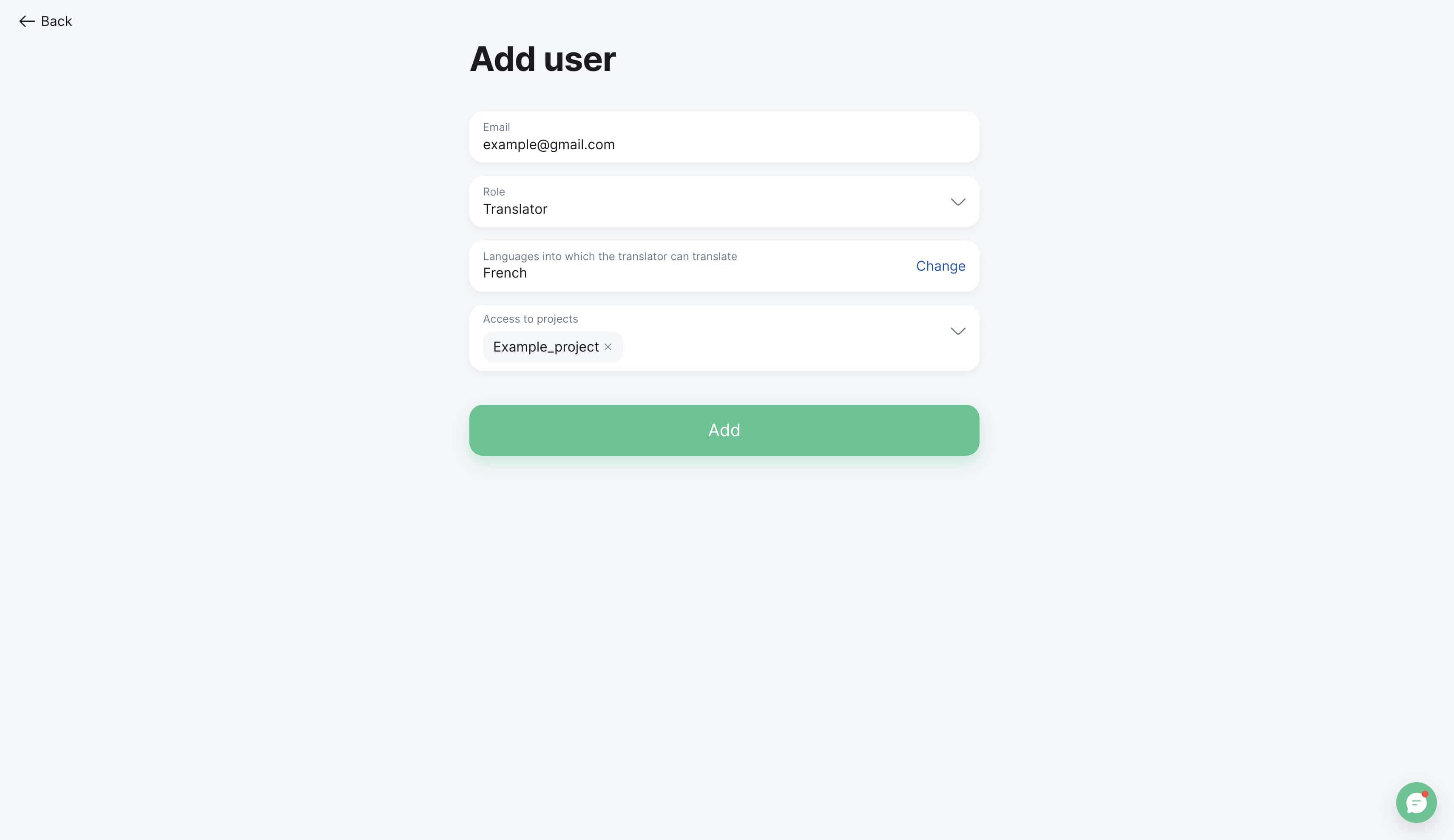Image resolution: width=1454 pixels, height=840 pixels.
Task: Select the Translator role value
Action: pyautogui.click(x=515, y=209)
